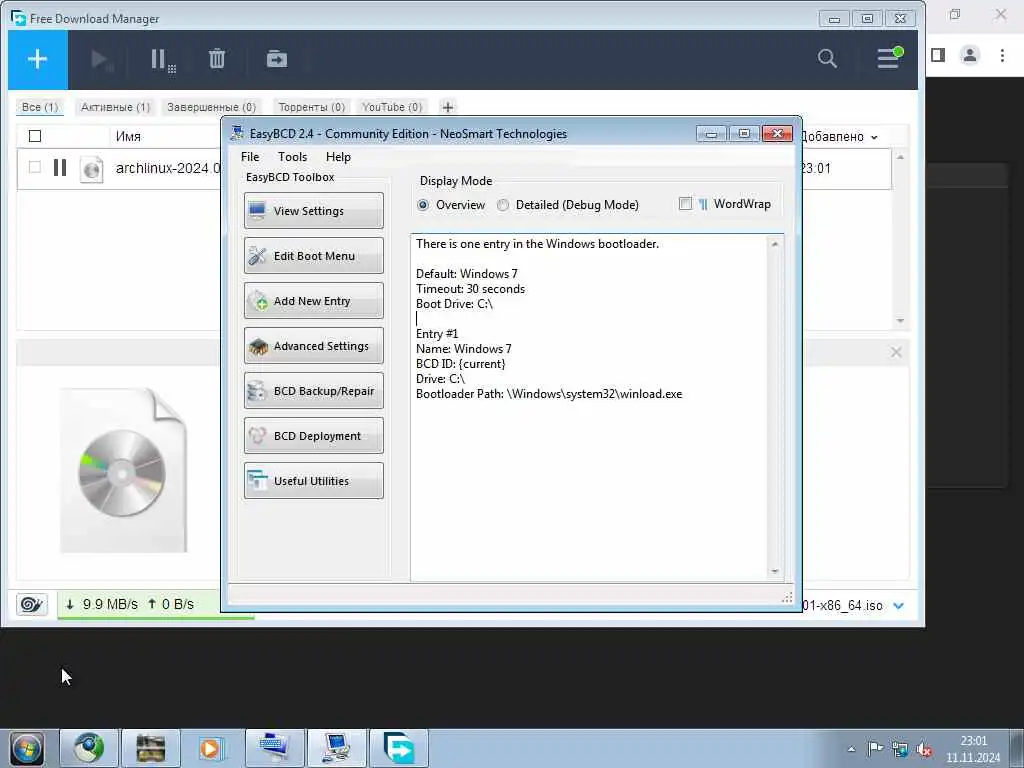Click the "BCD ID: {current}" line
This screenshot has height=768, width=1024.
(x=460, y=364)
